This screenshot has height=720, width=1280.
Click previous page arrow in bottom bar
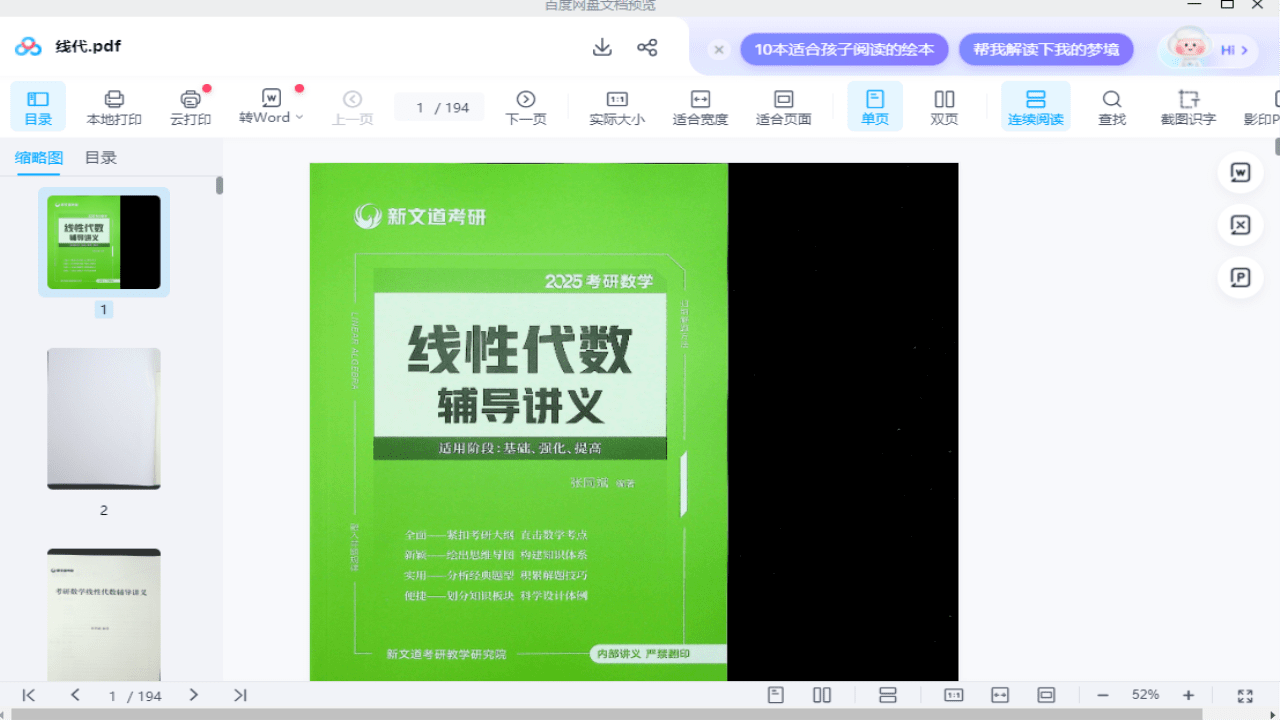[x=75, y=695]
